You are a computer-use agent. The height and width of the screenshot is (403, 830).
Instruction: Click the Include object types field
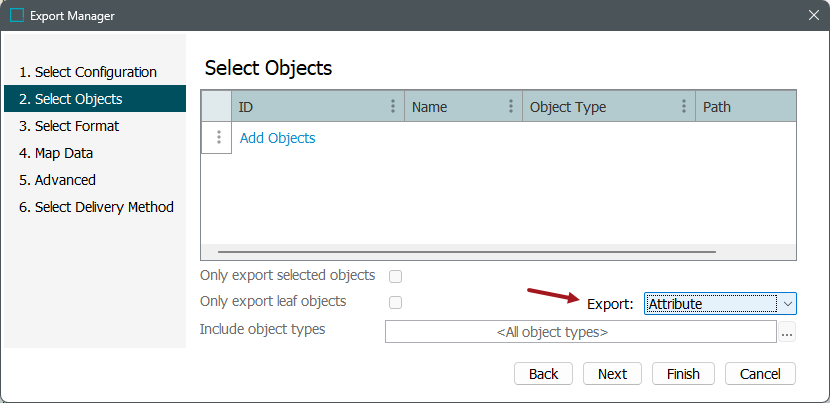(580, 332)
